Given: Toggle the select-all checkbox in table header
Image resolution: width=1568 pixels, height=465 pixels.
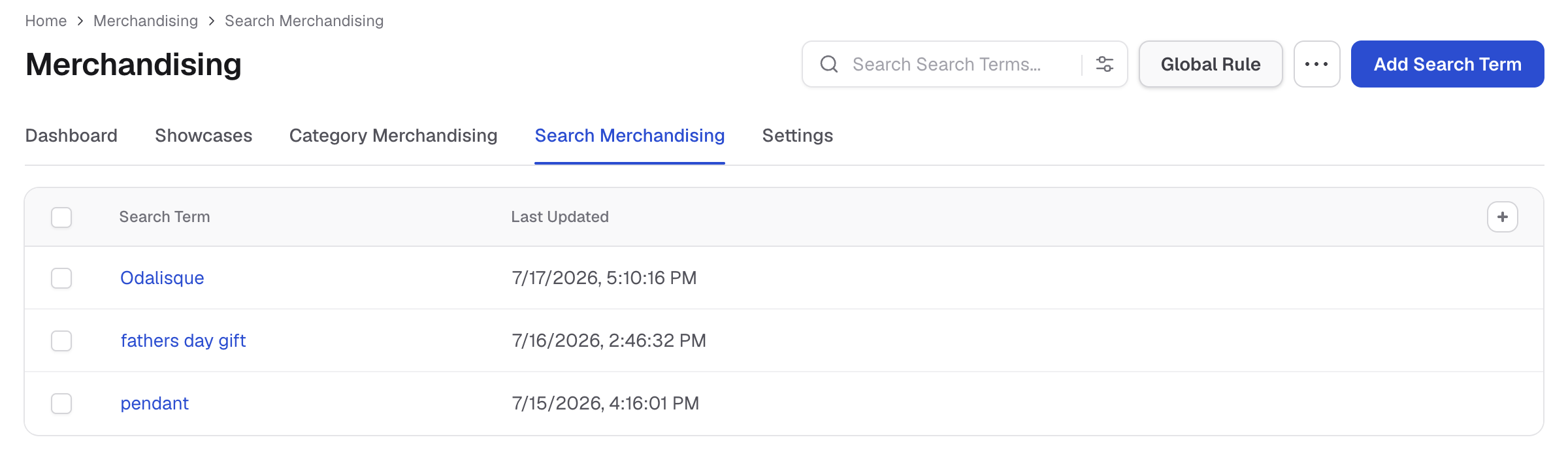Looking at the screenshot, I should click(61, 217).
